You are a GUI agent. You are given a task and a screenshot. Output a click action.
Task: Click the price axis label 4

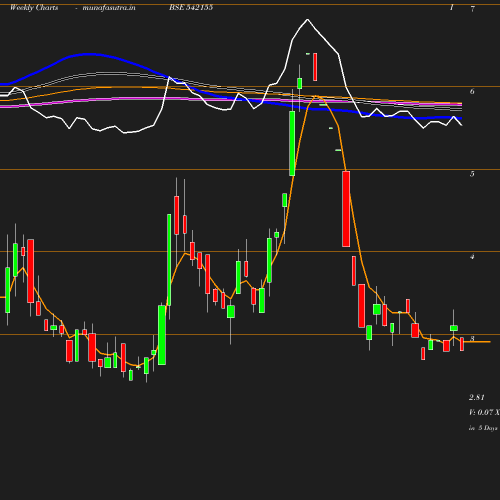[x=472, y=256]
